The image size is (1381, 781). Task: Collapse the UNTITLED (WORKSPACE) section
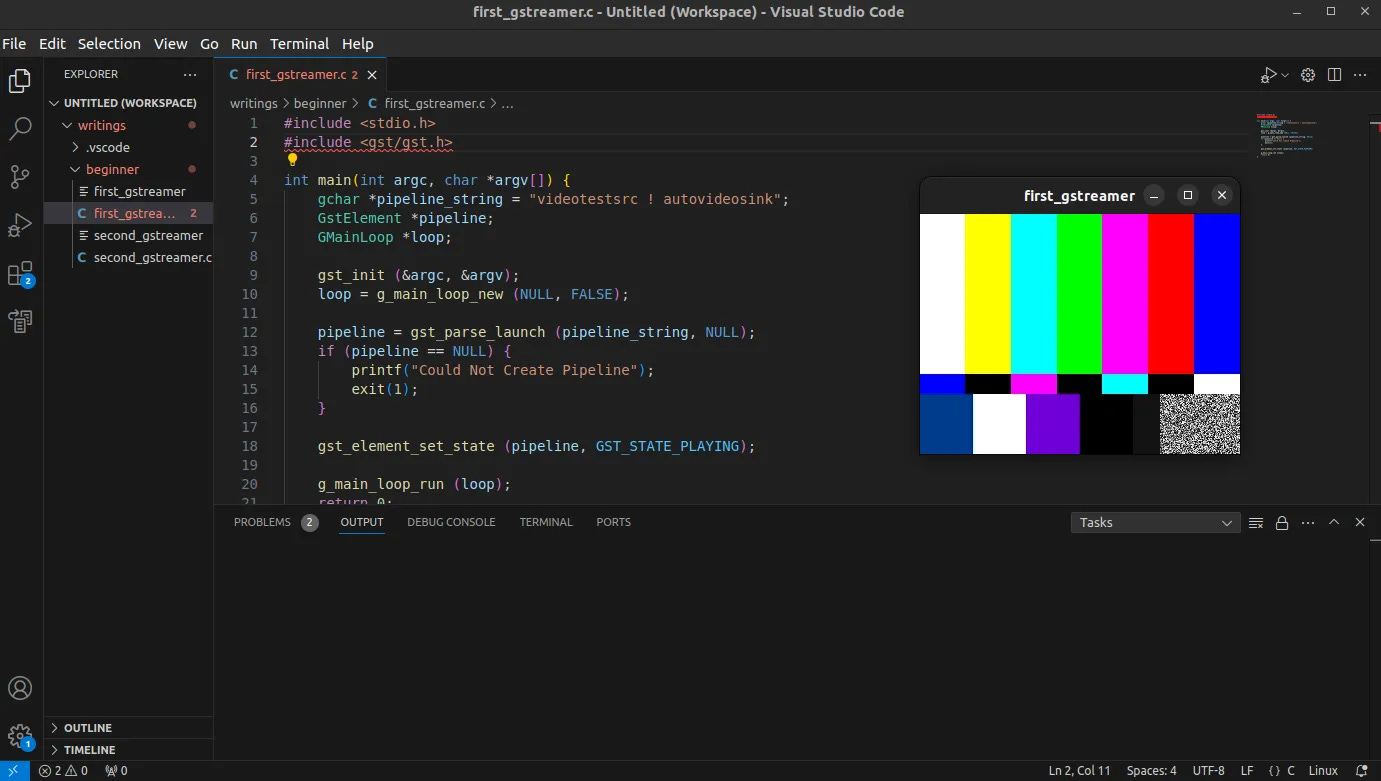pyautogui.click(x=129, y=103)
